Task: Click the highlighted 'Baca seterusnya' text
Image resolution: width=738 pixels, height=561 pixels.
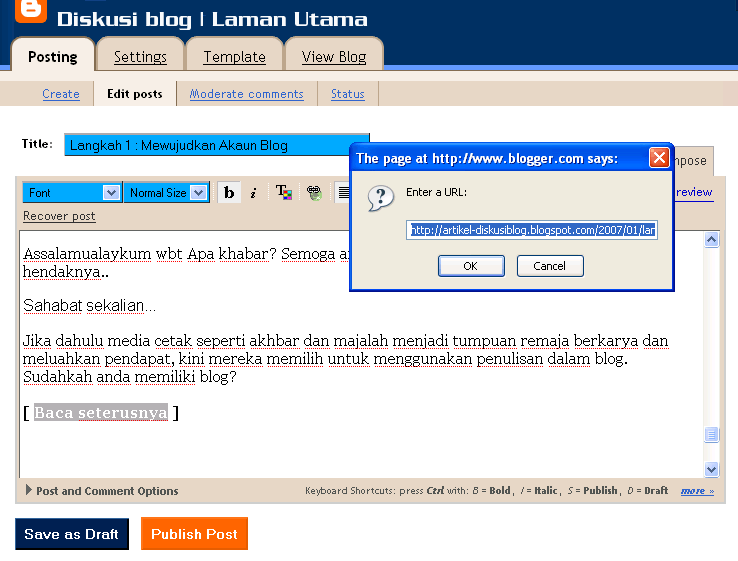Action: click(101, 413)
